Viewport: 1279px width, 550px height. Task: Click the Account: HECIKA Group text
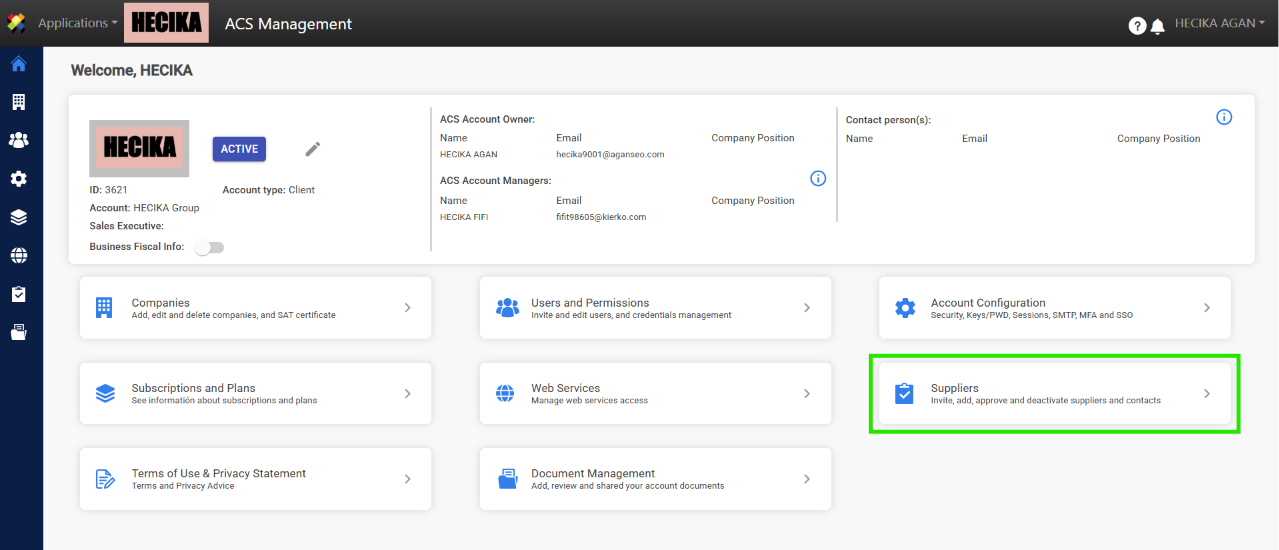click(x=144, y=208)
